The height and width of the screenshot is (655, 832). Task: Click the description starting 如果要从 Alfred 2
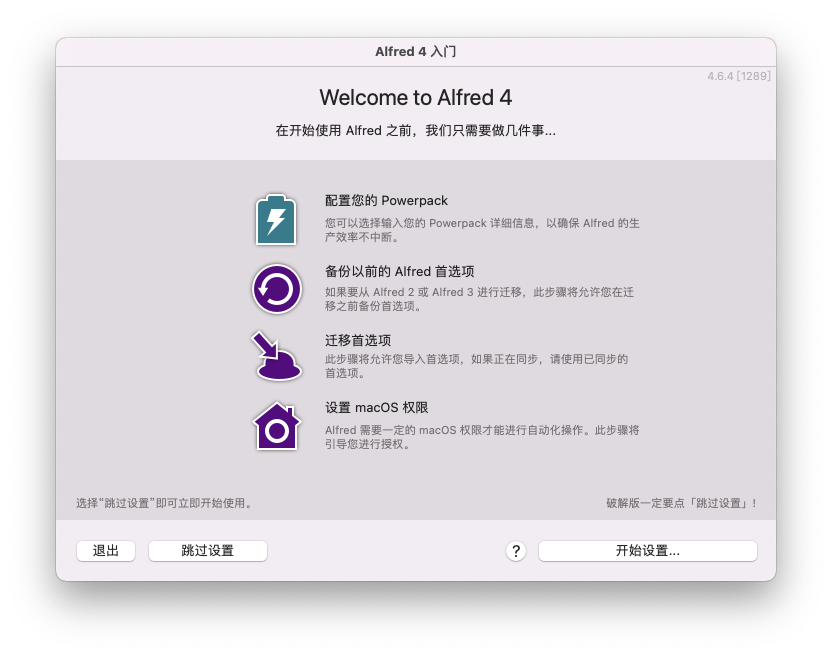tap(479, 299)
